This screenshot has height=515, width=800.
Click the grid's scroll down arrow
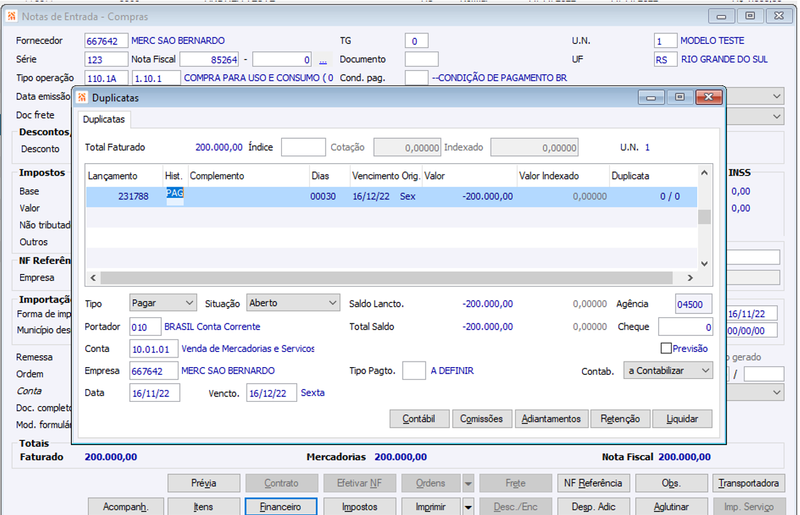pos(704,263)
